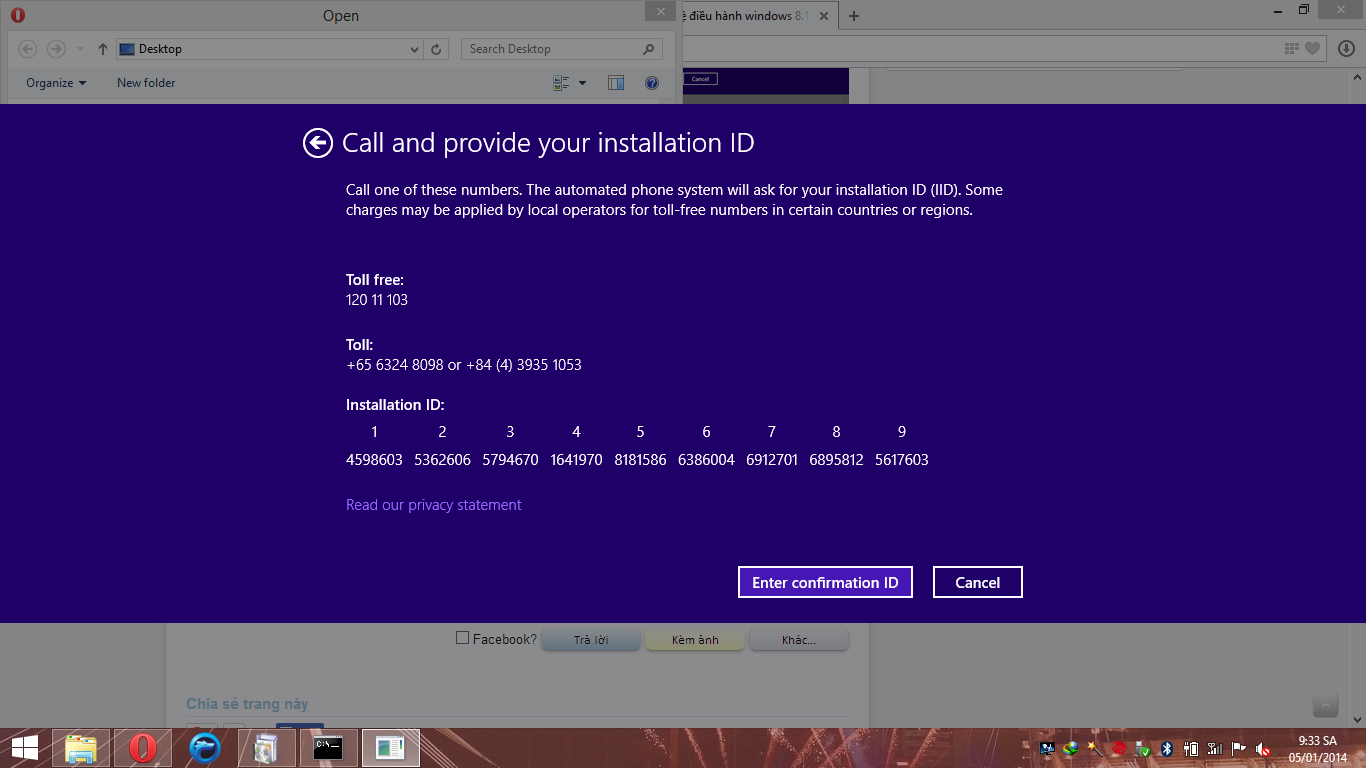This screenshot has width=1366, height=768.
Task: Switch to the activation wizard taskbar window
Action: pos(390,748)
